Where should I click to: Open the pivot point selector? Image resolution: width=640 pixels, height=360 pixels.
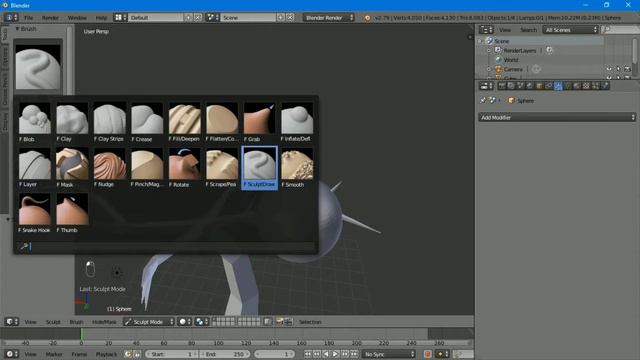(202, 322)
